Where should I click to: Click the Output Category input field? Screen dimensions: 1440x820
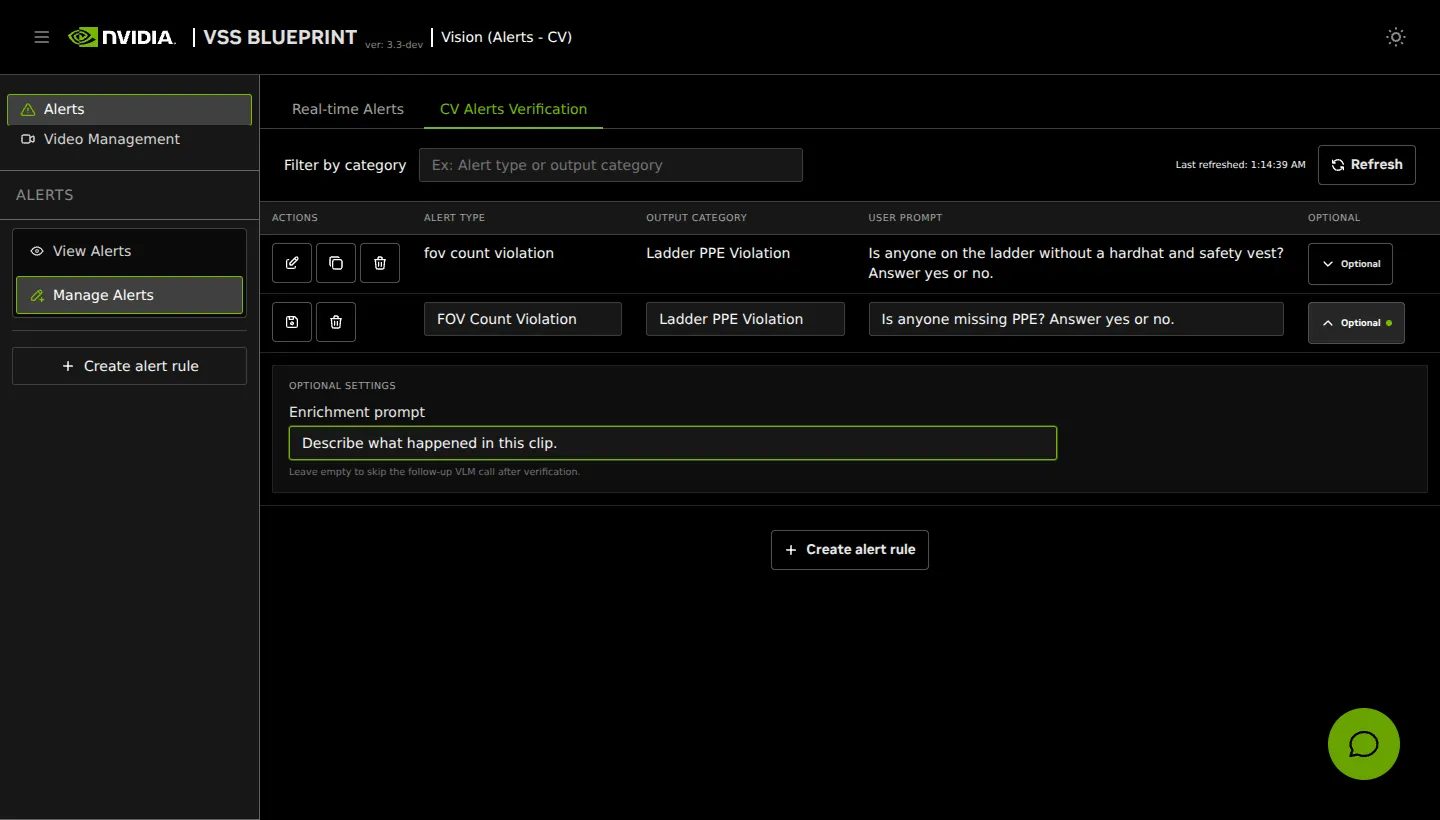click(x=745, y=319)
